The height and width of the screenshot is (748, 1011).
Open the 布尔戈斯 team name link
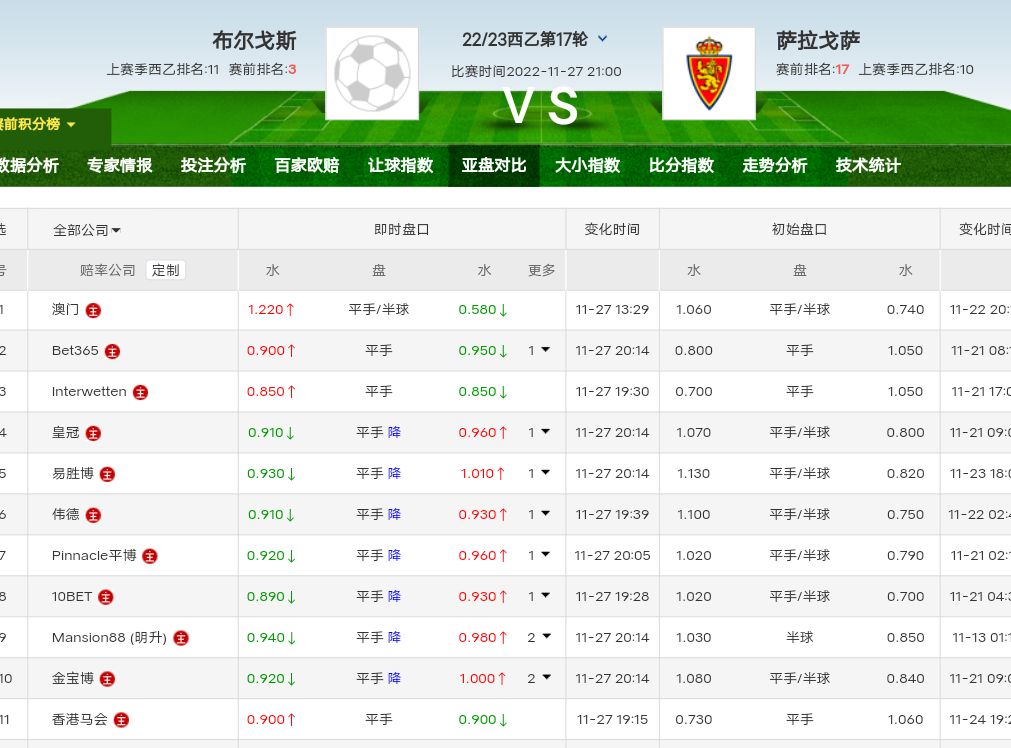pyautogui.click(x=254, y=41)
